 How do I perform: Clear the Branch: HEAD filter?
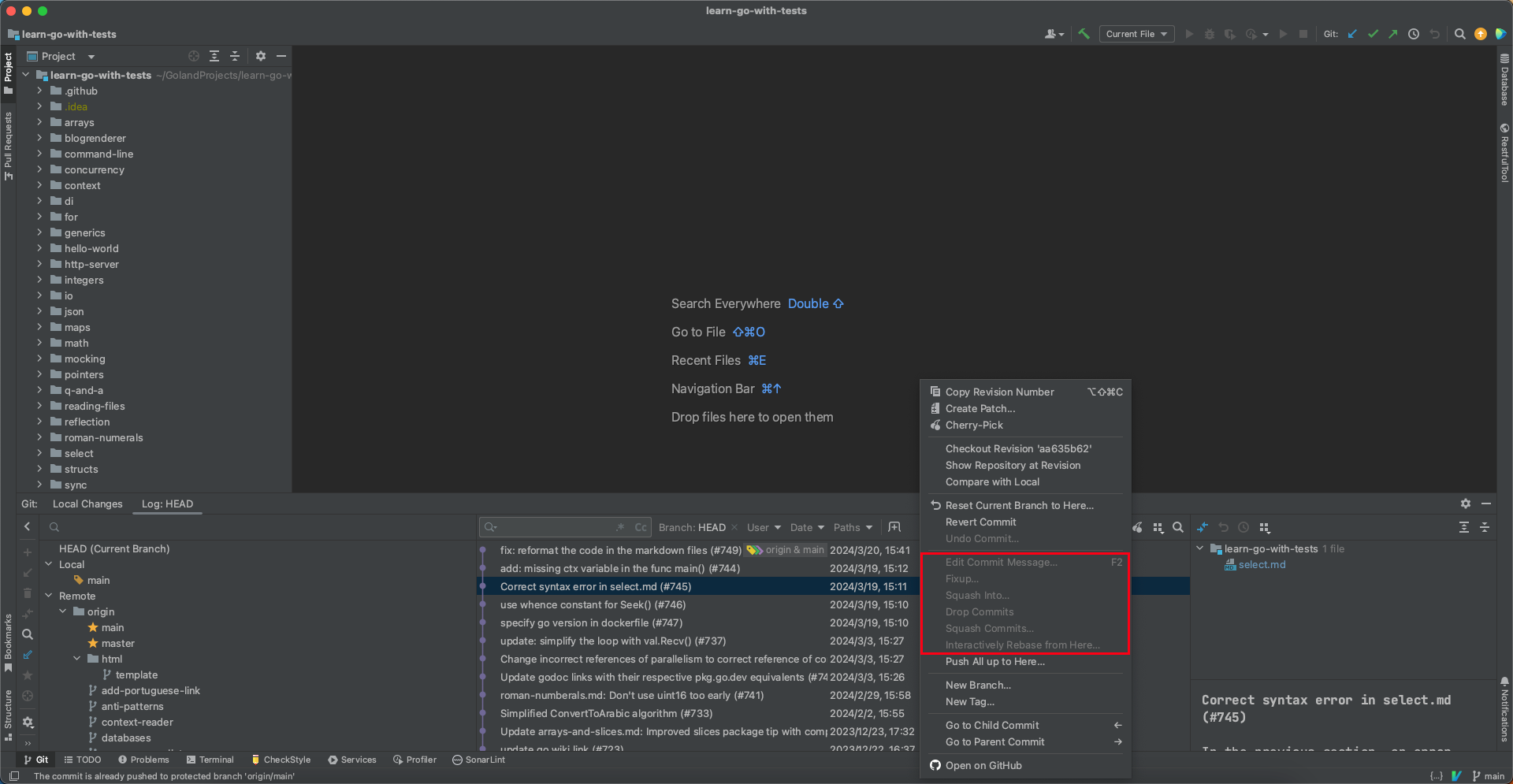734,527
